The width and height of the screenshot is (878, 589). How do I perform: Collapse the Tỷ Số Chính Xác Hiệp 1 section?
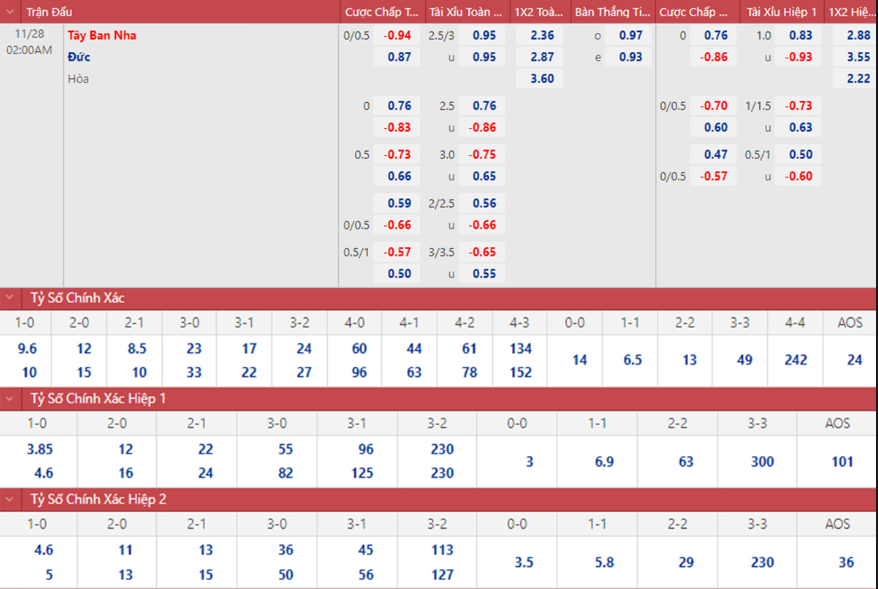pos(11,398)
